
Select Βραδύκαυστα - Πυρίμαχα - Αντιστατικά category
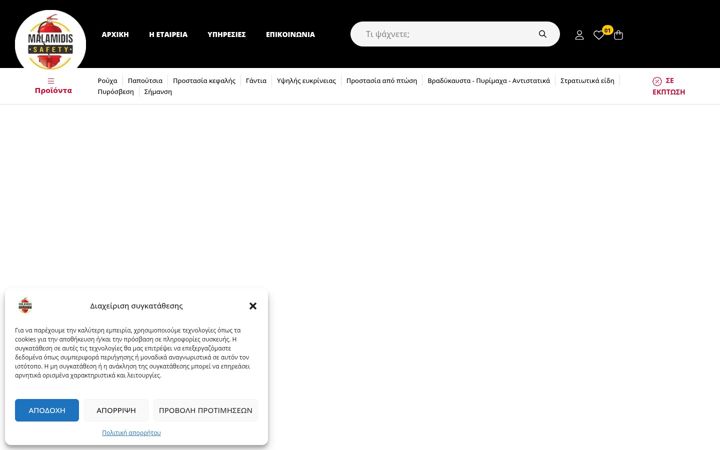[489, 80]
